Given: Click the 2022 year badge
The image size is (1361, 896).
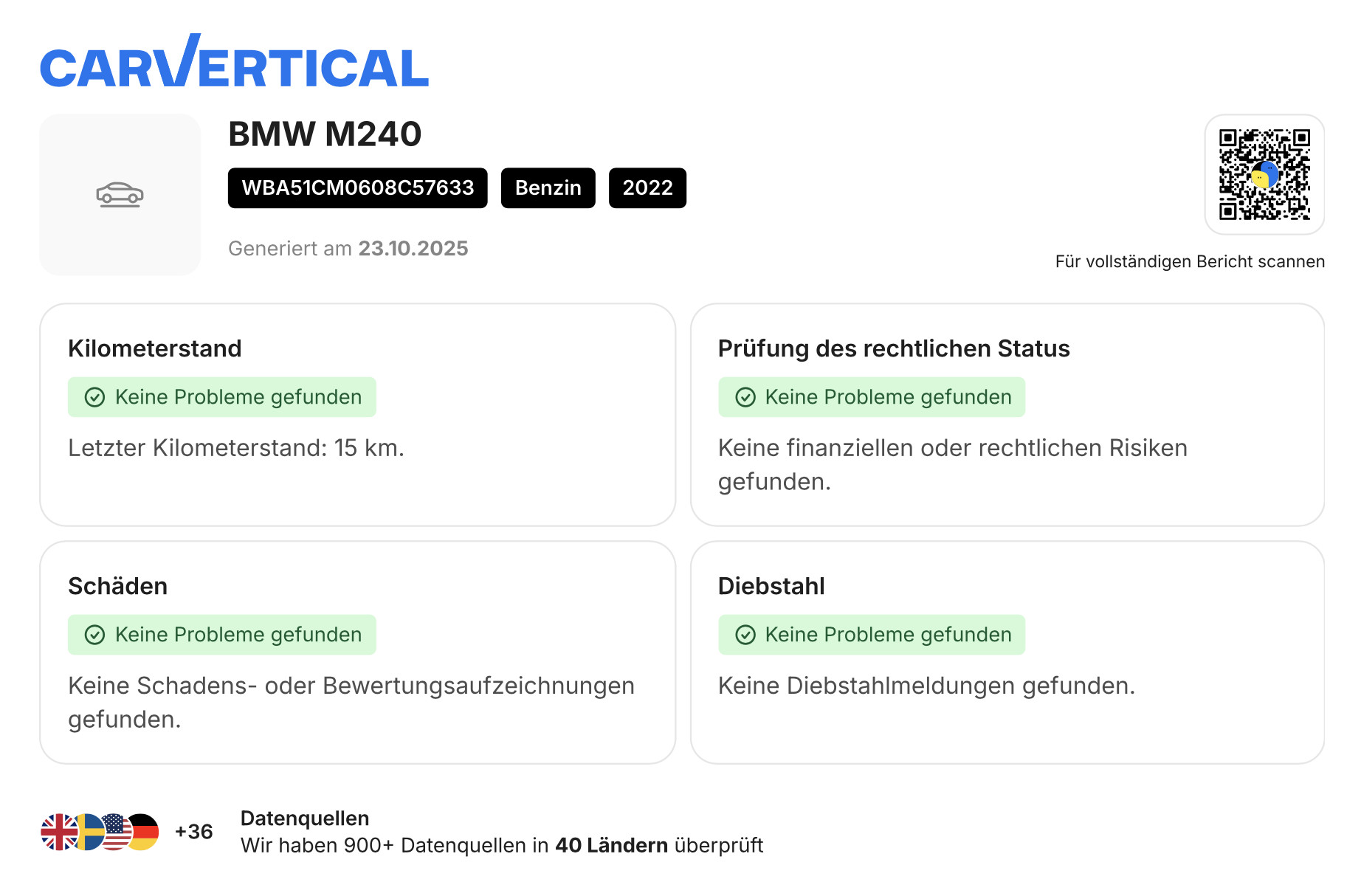Looking at the screenshot, I should (647, 188).
